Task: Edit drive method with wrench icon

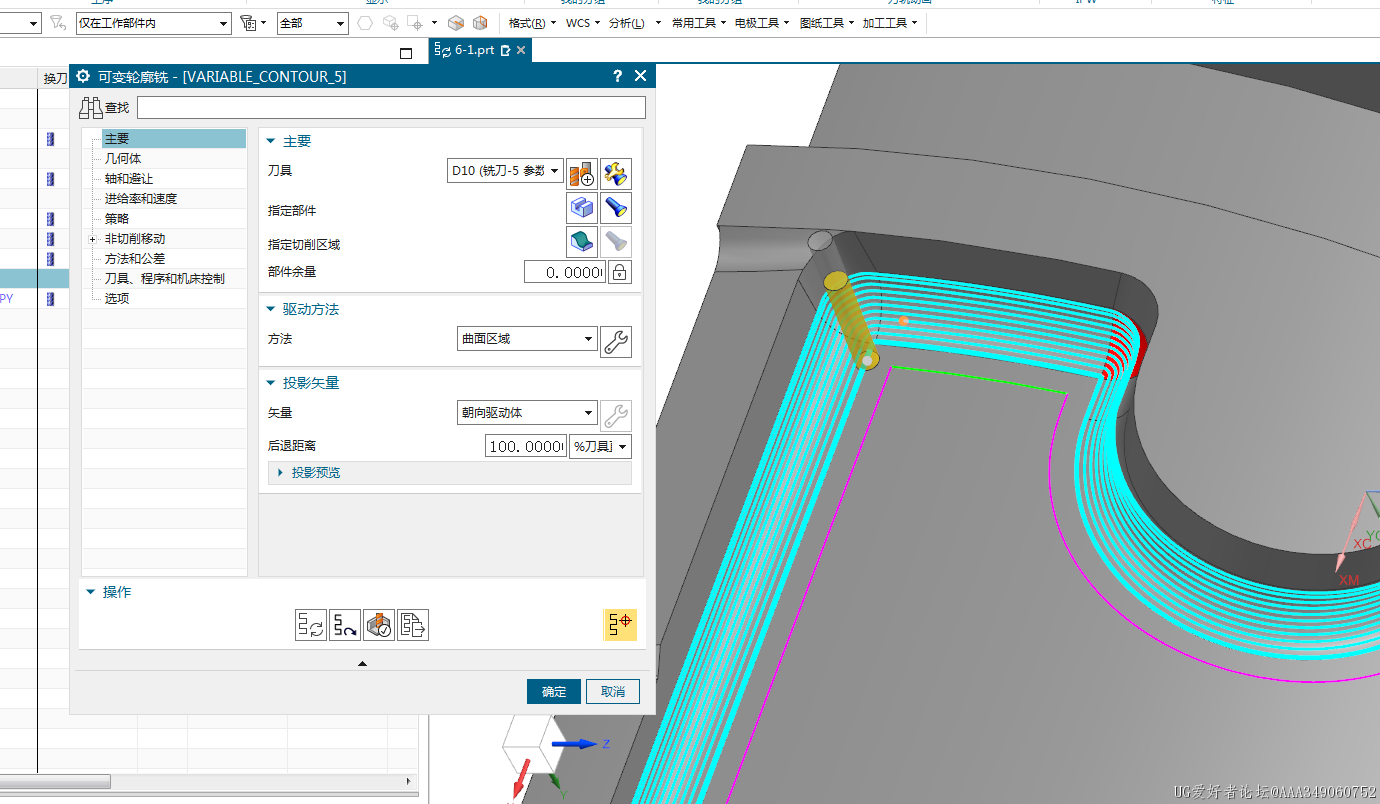Action: 616,342
